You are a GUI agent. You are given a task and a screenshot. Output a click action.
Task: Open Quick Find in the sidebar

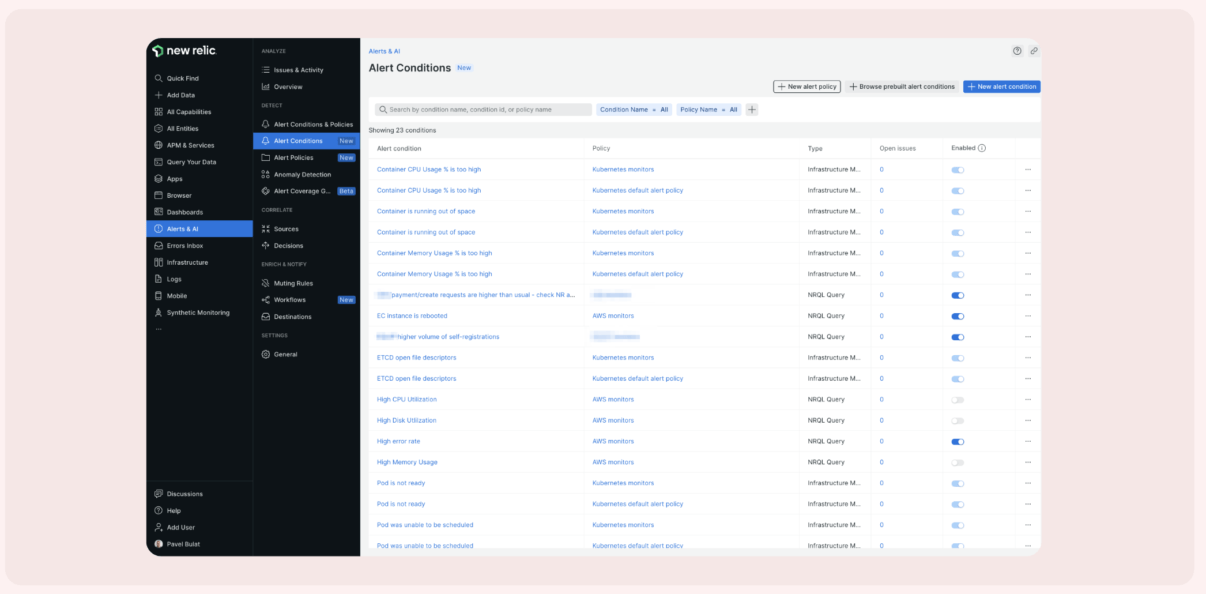coord(185,77)
